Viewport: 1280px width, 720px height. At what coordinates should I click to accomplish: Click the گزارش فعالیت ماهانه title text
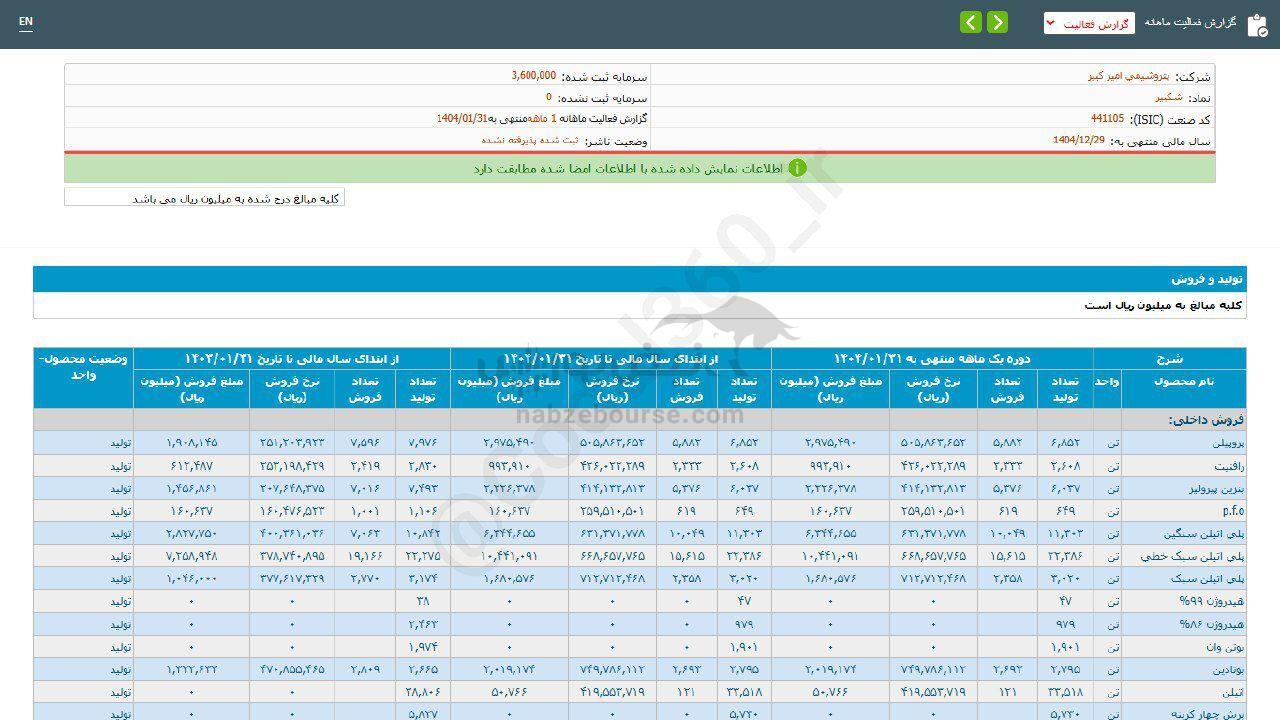coord(1191,22)
